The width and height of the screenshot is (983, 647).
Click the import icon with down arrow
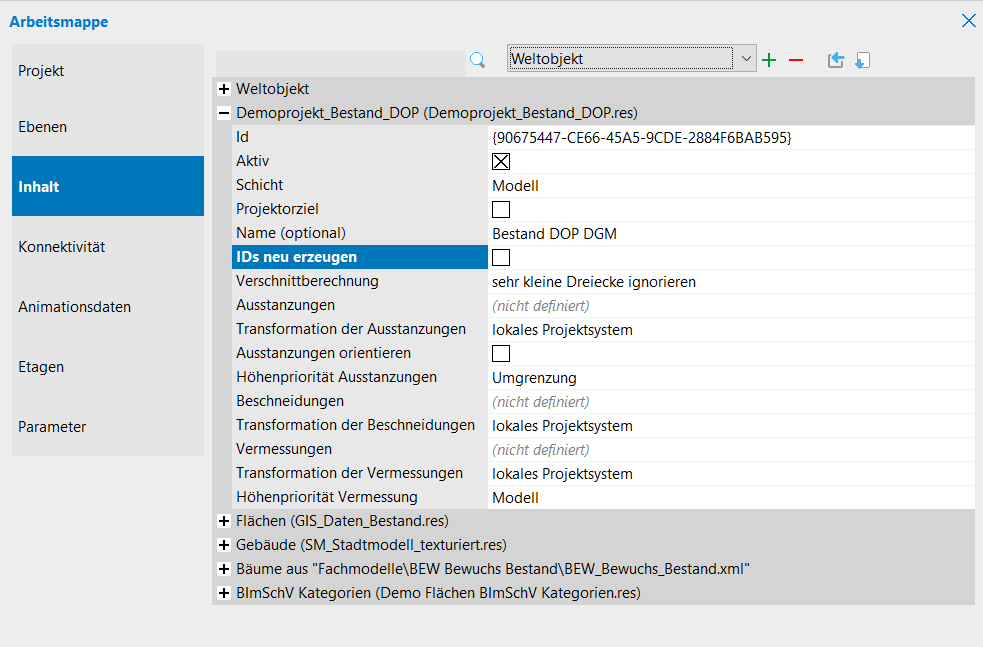pyautogui.click(x=862, y=60)
